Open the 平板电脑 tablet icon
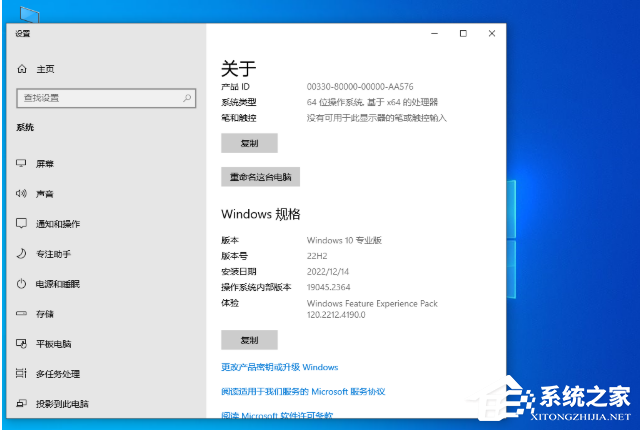The height and width of the screenshot is (430, 640). (x=21, y=343)
